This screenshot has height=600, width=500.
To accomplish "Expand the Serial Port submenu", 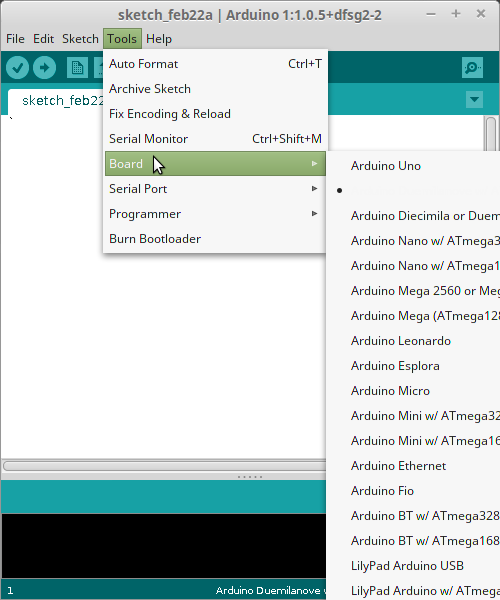I will point(215,189).
